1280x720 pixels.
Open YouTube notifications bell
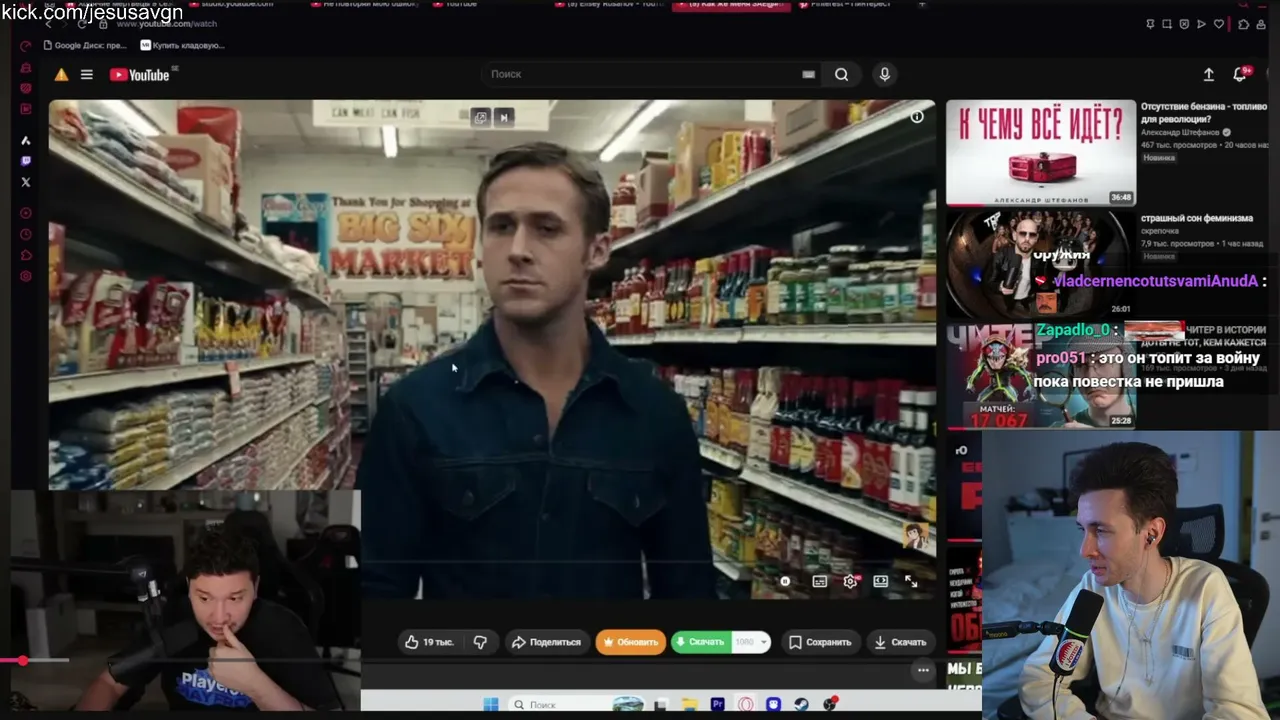1240,75
